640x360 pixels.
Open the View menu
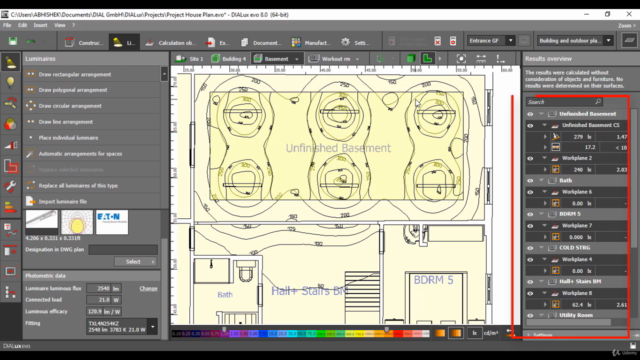(x=60, y=25)
